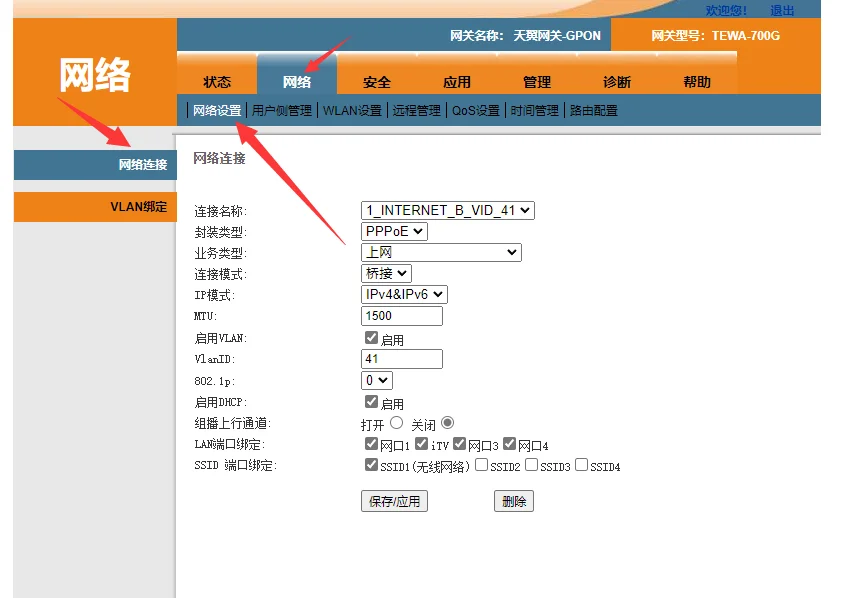The image size is (851, 598).
Task: Open WLAN设置 submenu
Action: click(352, 111)
